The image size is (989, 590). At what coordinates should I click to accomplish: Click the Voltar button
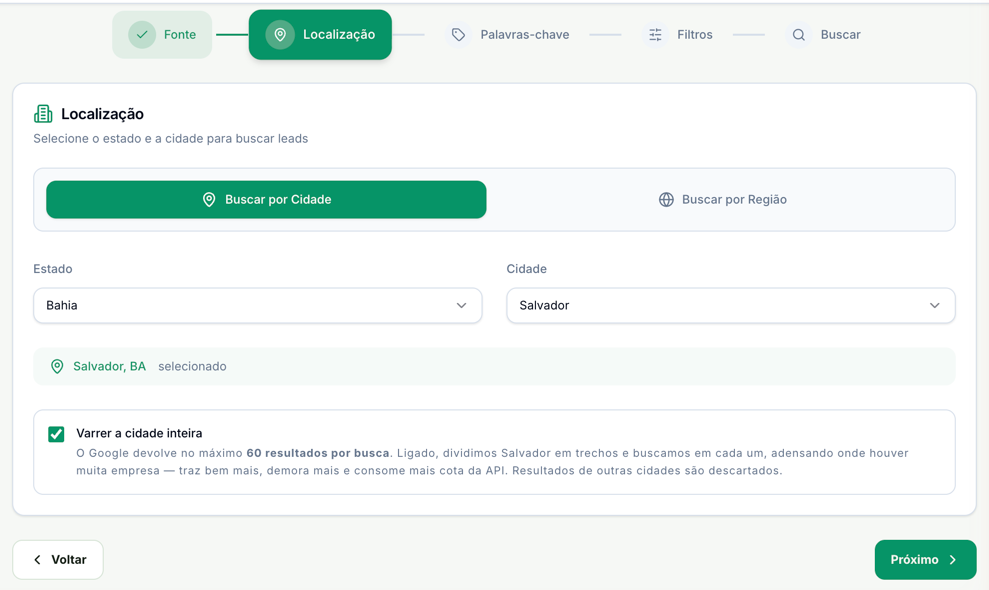coord(58,560)
